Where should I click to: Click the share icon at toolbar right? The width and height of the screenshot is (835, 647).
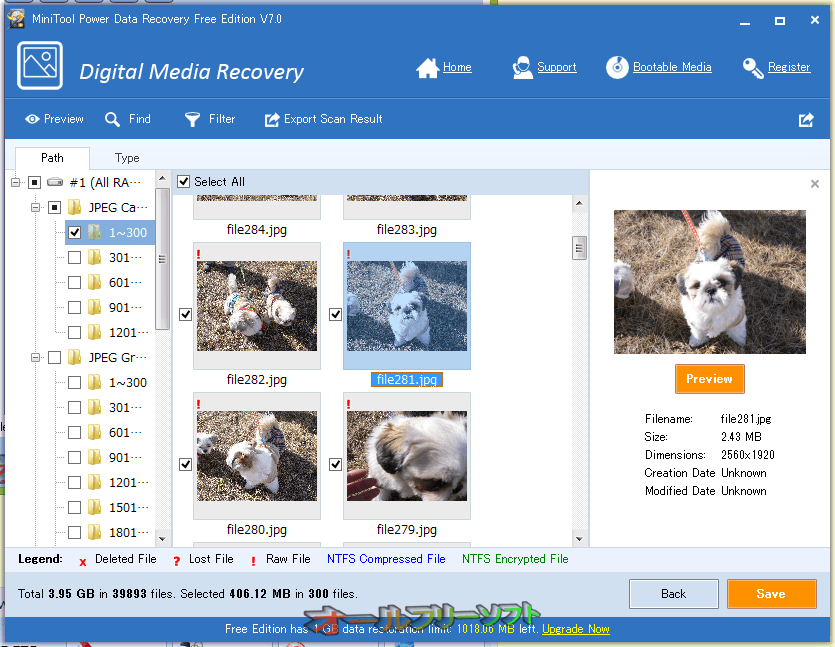(806, 120)
